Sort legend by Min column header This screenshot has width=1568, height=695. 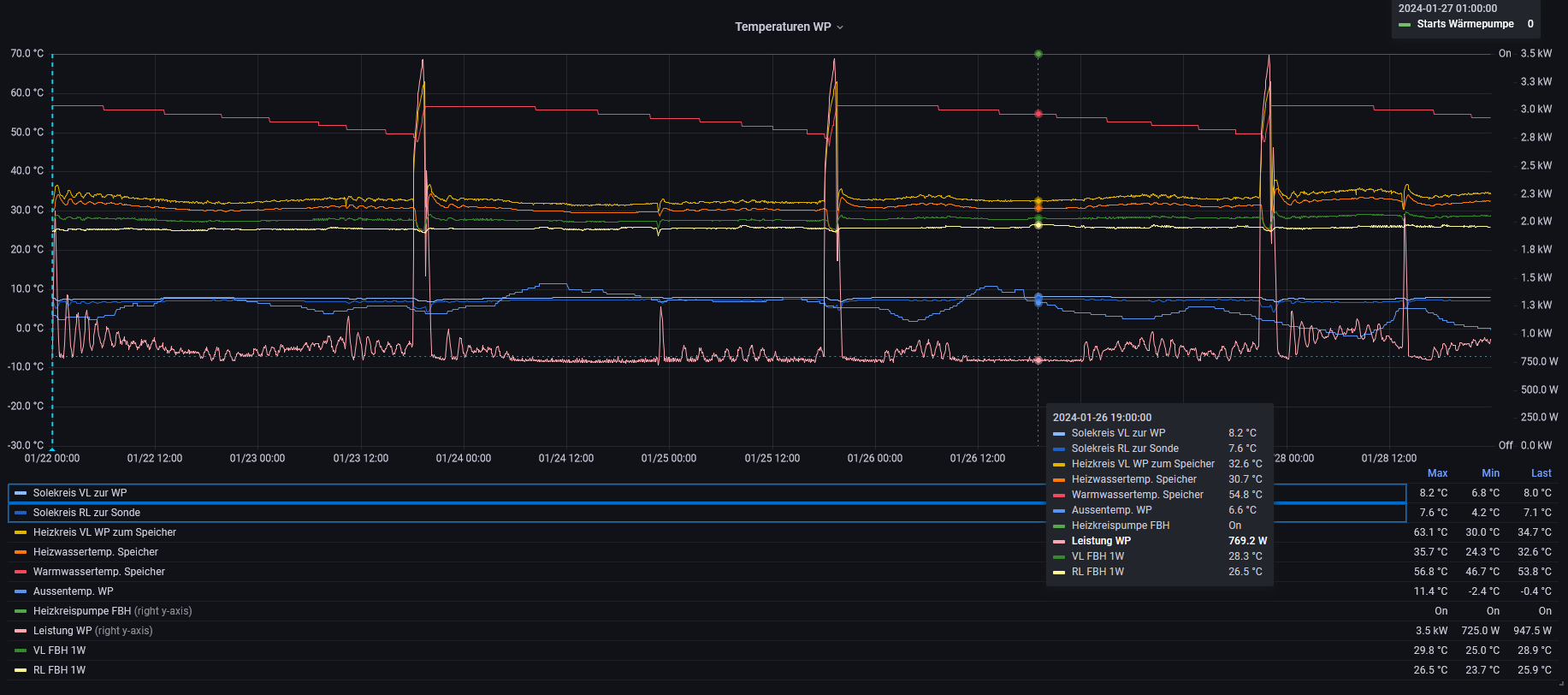pyautogui.click(x=1490, y=473)
